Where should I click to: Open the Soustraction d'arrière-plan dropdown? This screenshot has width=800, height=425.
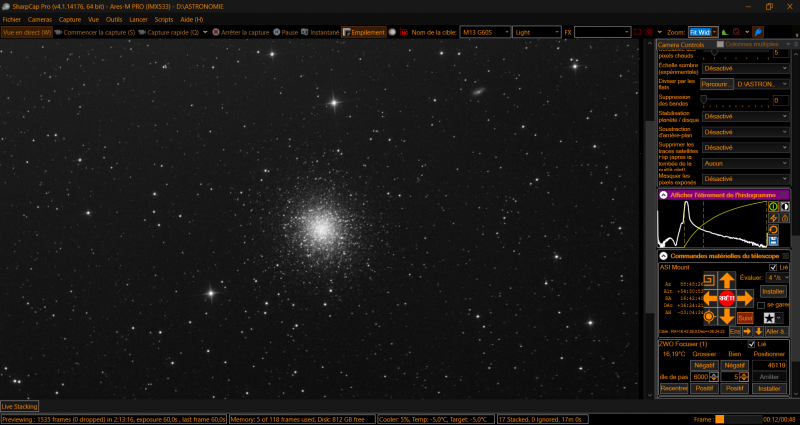pos(745,132)
